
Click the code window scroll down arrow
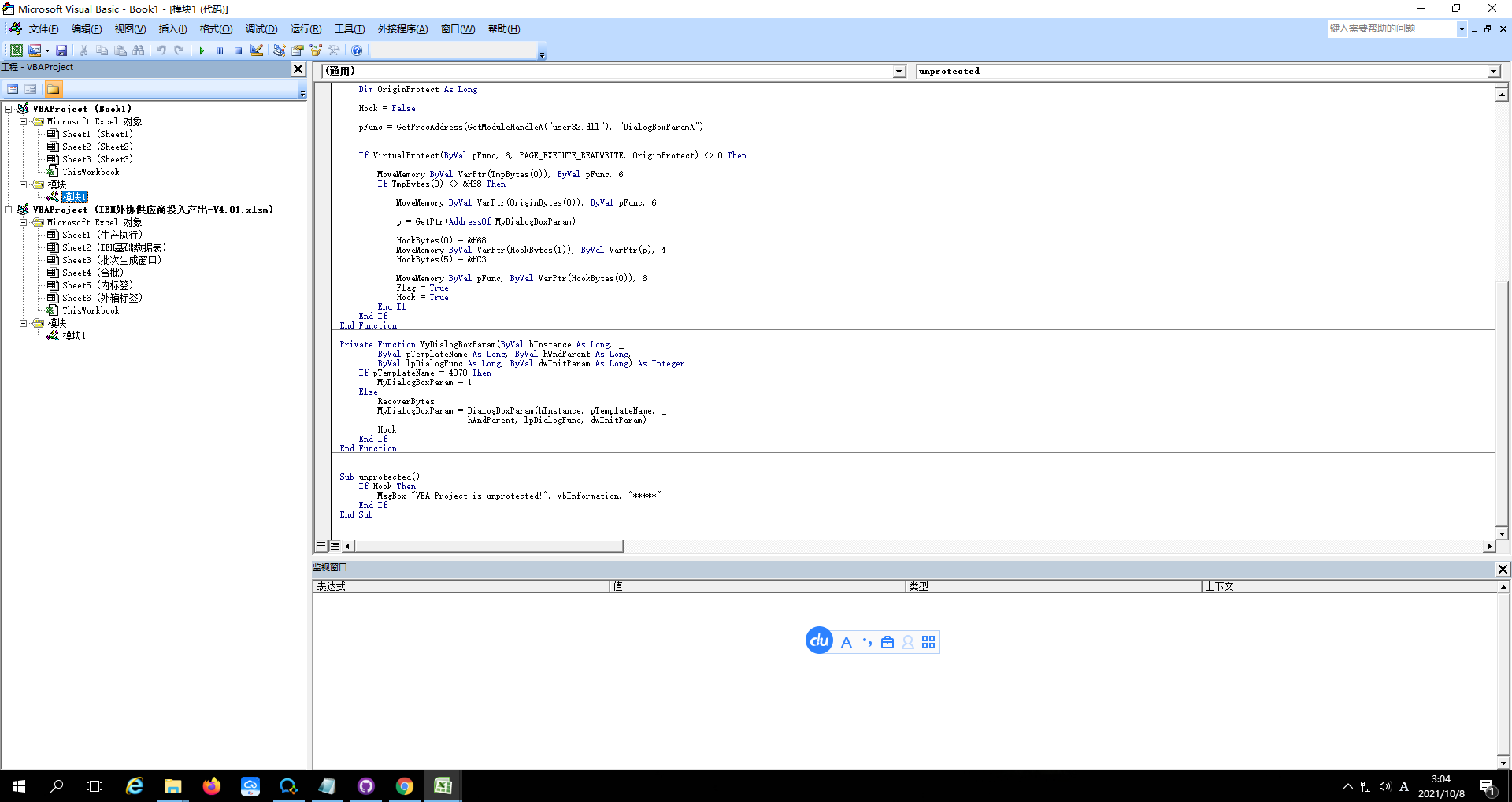1502,533
